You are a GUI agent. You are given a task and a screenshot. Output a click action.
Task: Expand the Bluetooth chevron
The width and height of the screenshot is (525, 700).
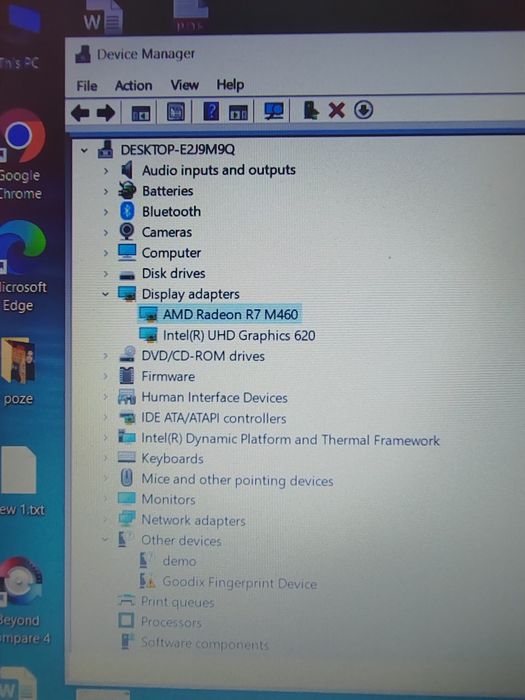tap(106, 212)
